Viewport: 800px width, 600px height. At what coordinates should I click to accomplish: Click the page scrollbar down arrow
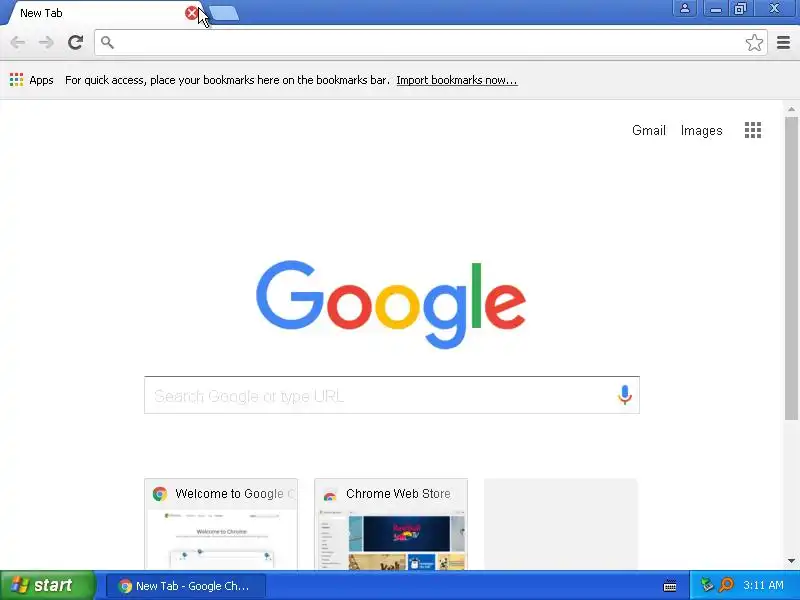(x=791, y=561)
